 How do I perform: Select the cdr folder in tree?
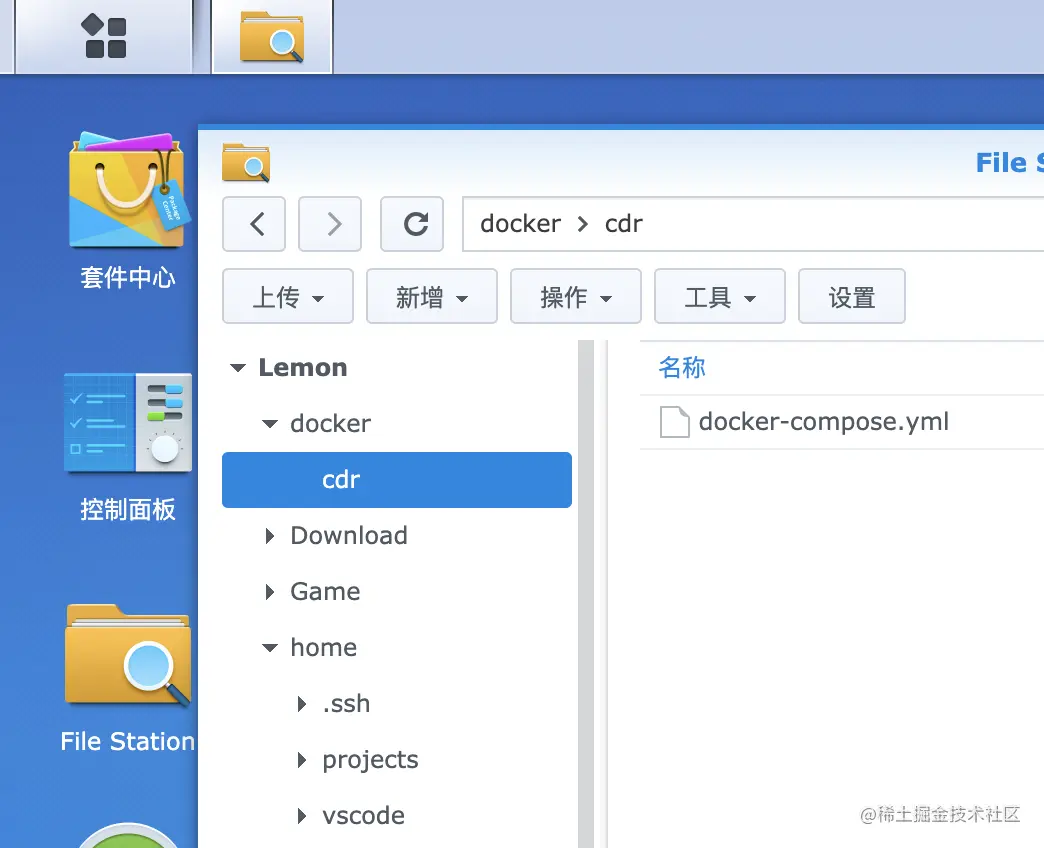point(397,480)
